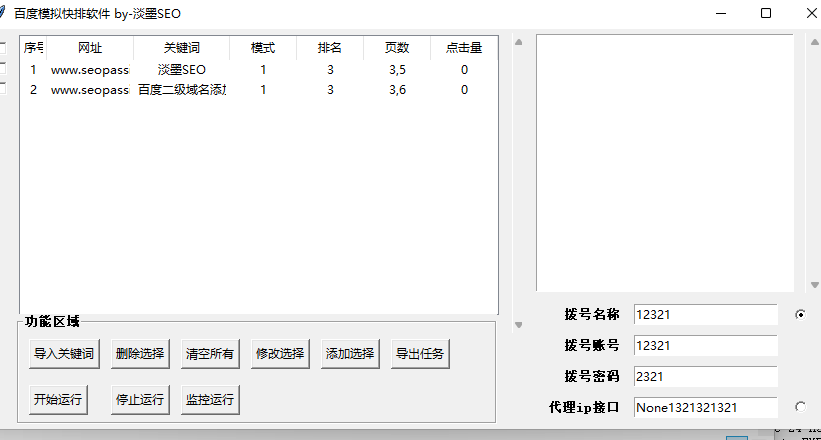The image size is (821, 440).
Task: Click the 添加选择 button
Action: pyautogui.click(x=350, y=354)
